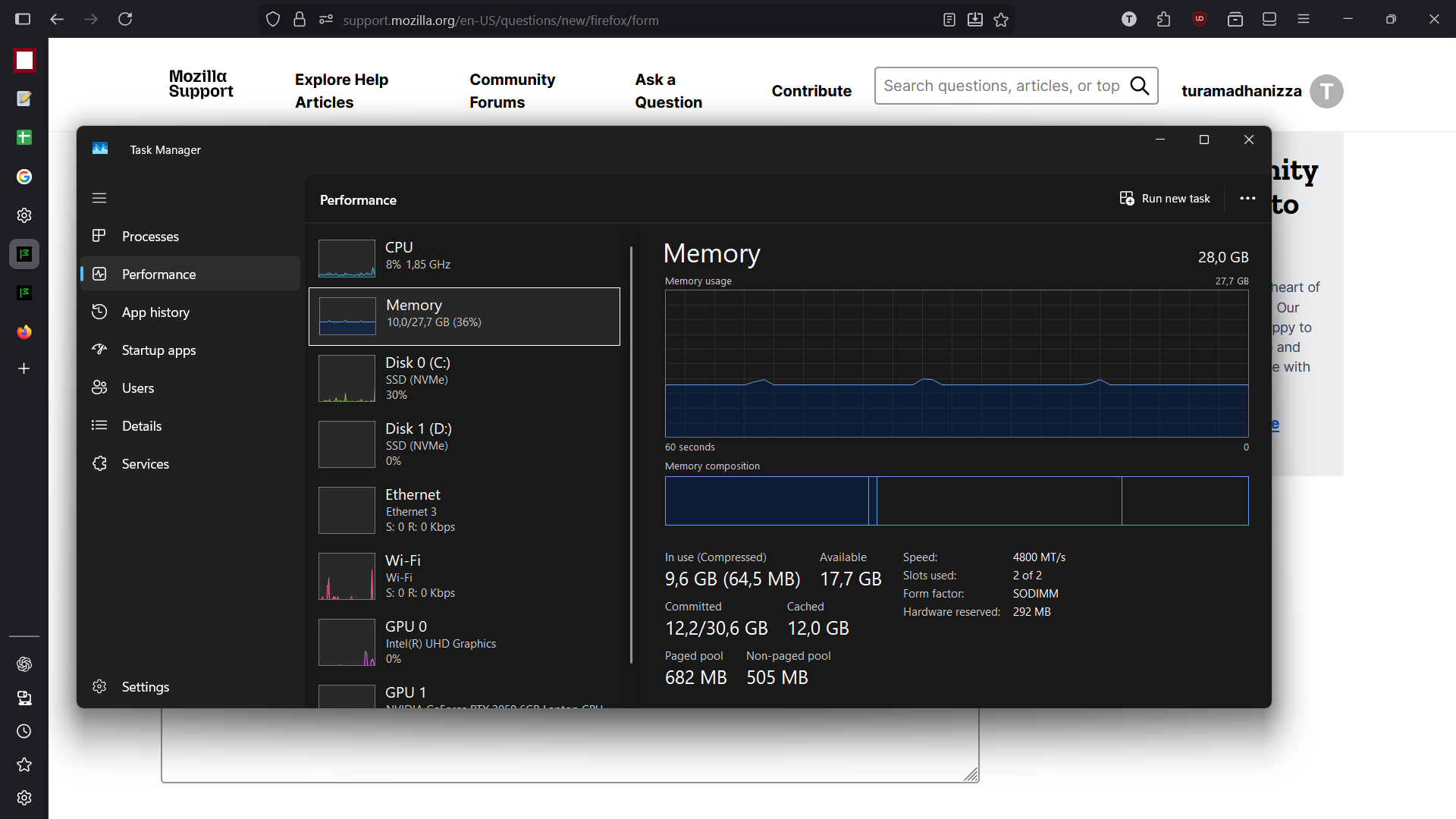Bookmark page with star icon in address bar
The height and width of the screenshot is (819, 1456).
(1001, 20)
